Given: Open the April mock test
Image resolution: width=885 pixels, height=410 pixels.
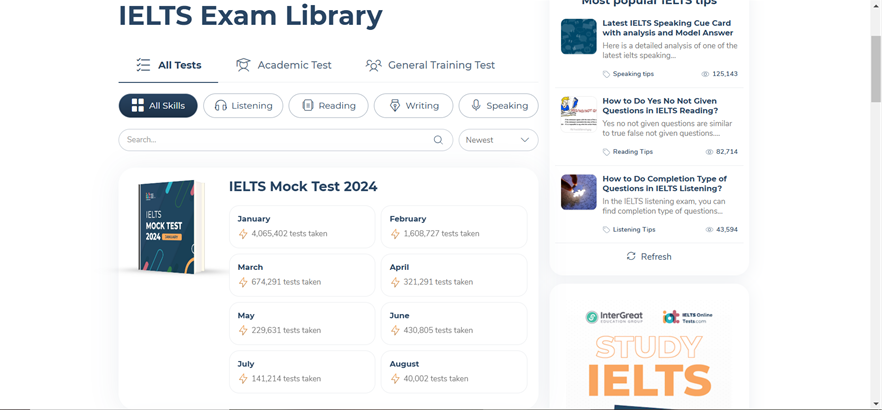Looking at the screenshot, I should click(x=454, y=275).
